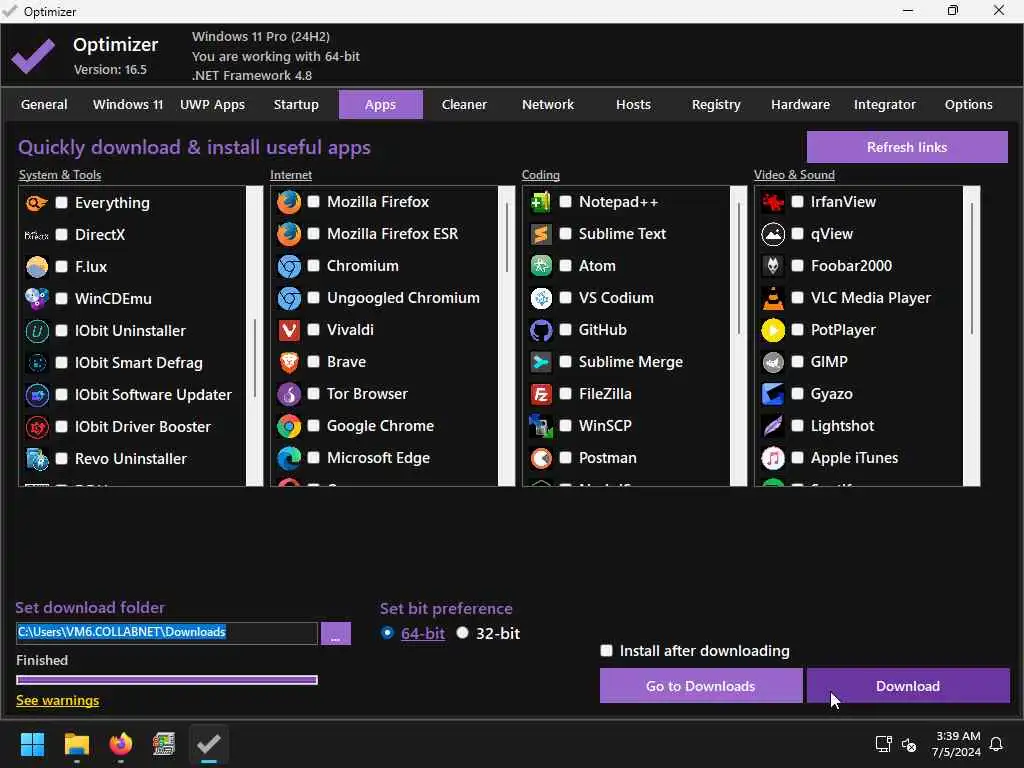
Task: Open the UWP Apps tab
Action: [212, 104]
